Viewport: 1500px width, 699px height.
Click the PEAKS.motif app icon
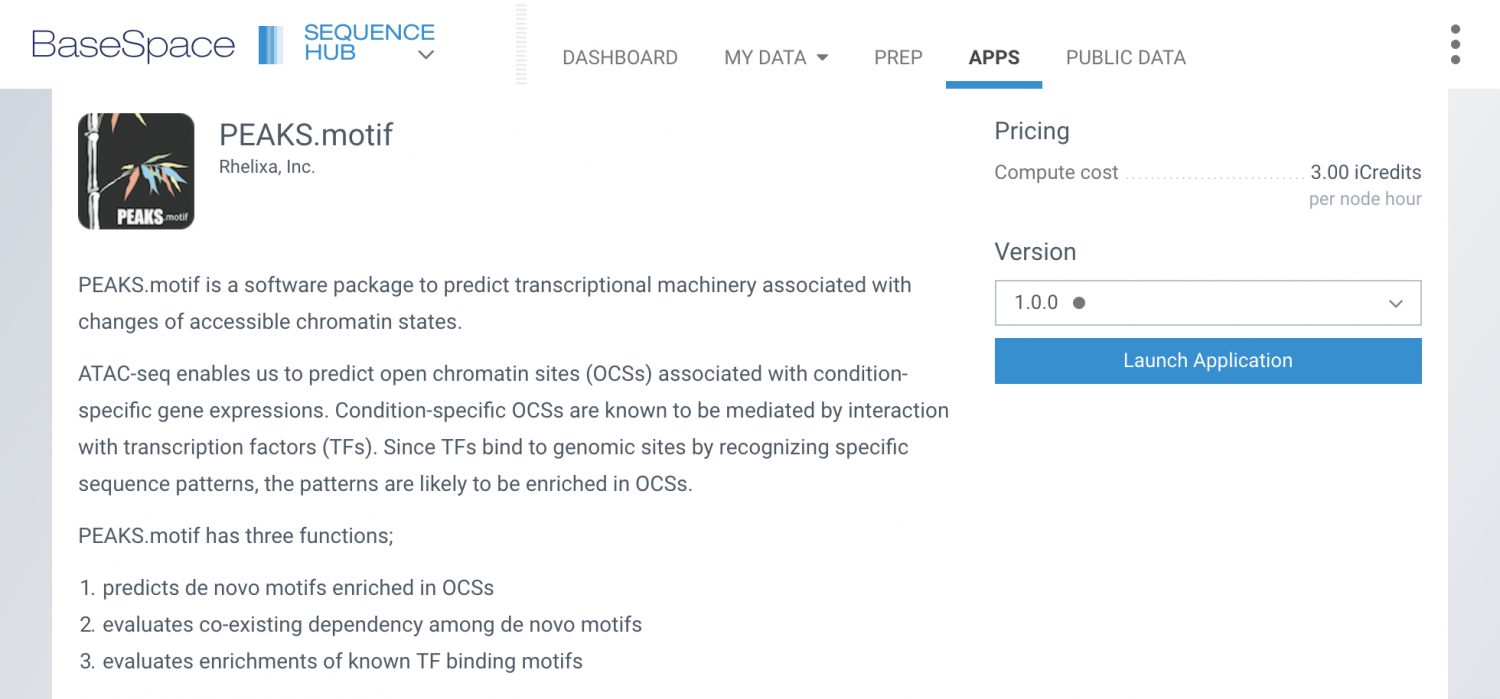136,171
